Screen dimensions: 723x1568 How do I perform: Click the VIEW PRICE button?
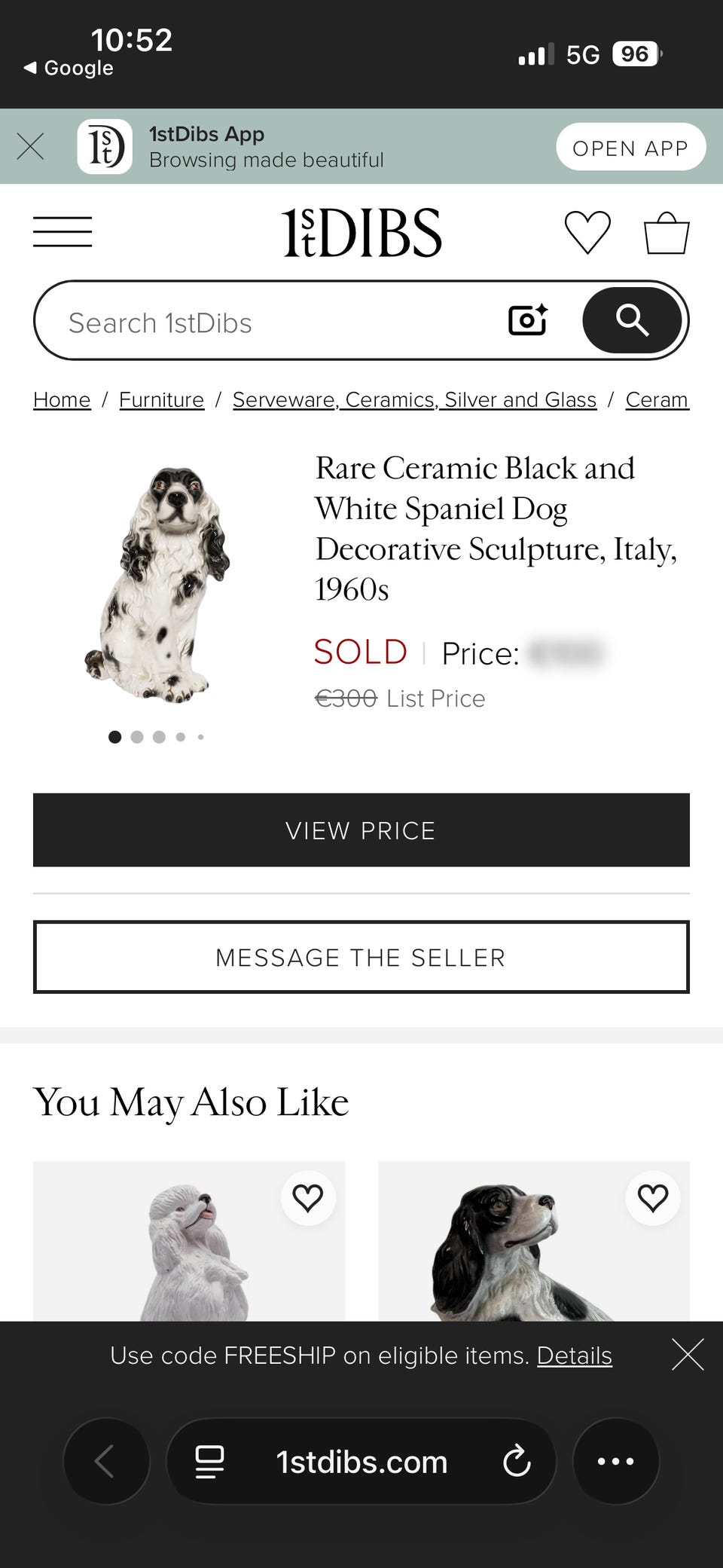(361, 830)
